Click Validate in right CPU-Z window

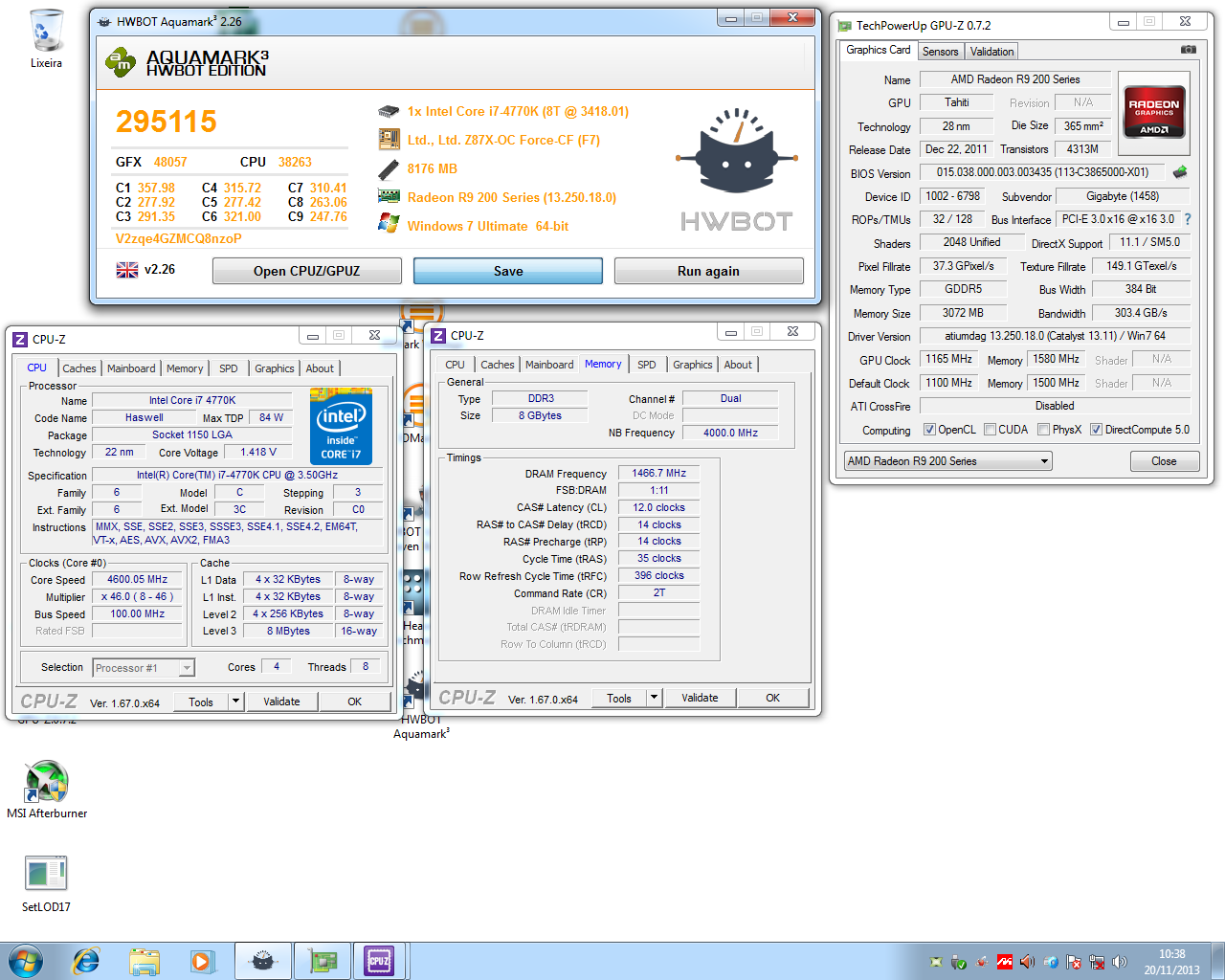click(x=700, y=698)
